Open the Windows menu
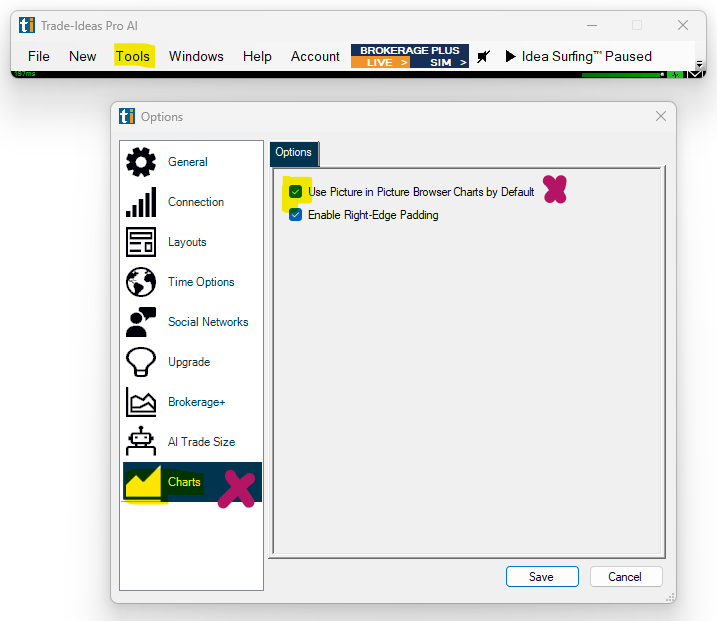Screen dimensions: 717x621 [x=196, y=57]
